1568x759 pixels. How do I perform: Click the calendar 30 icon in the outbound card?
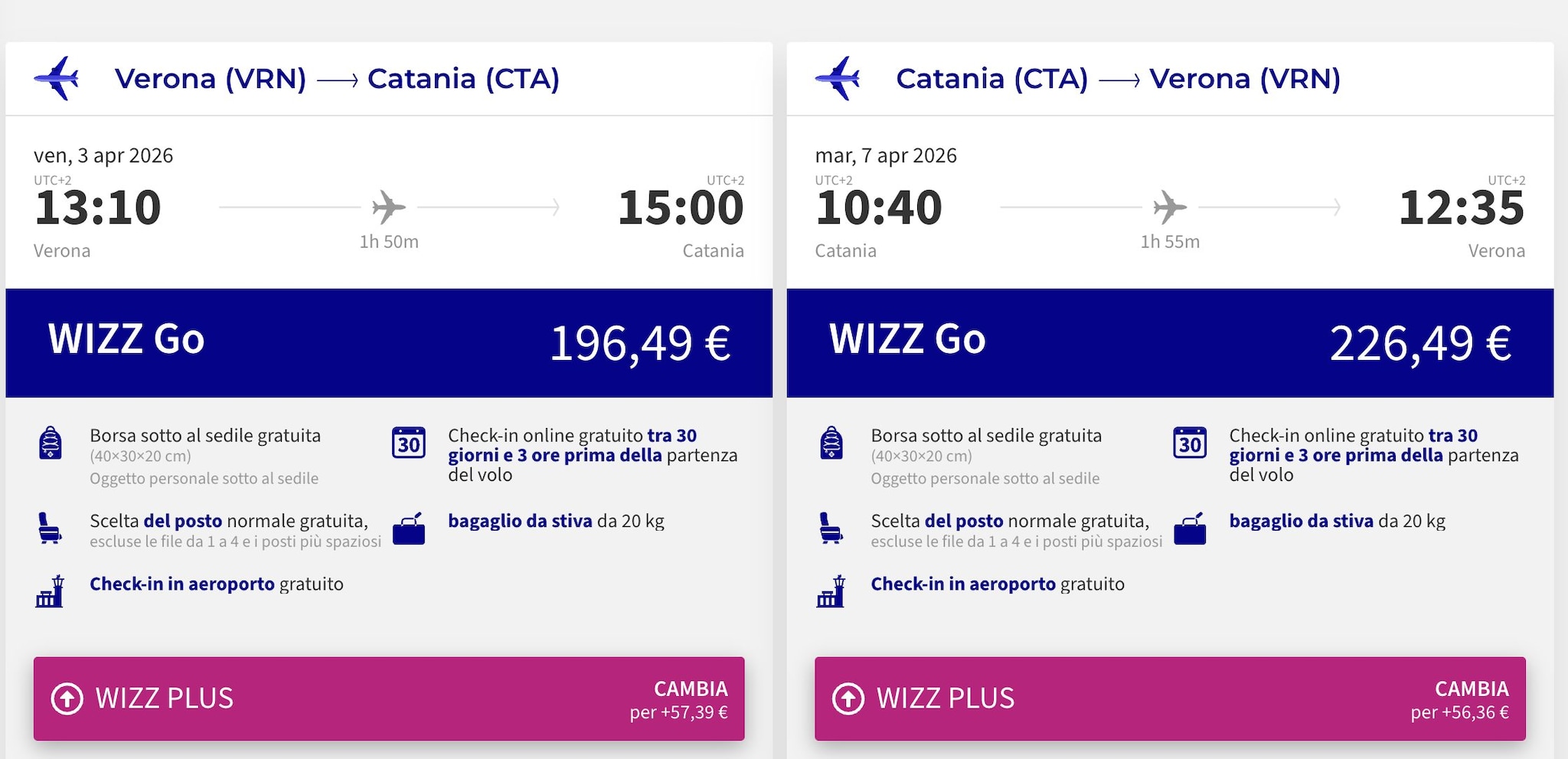coord(409,443)
